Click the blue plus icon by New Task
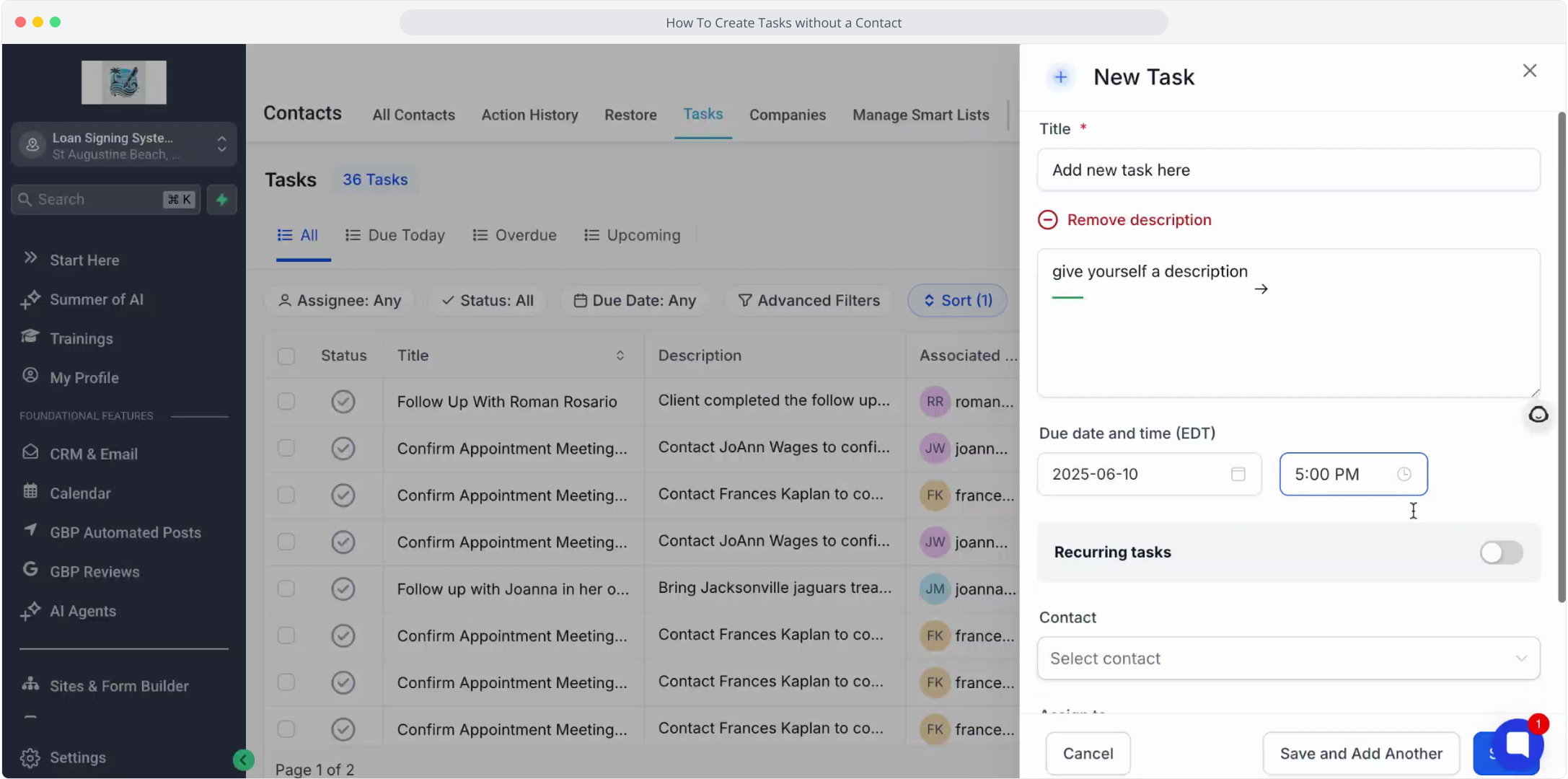The height and width of the screenshot is (779, 1568). [1061, 77]
